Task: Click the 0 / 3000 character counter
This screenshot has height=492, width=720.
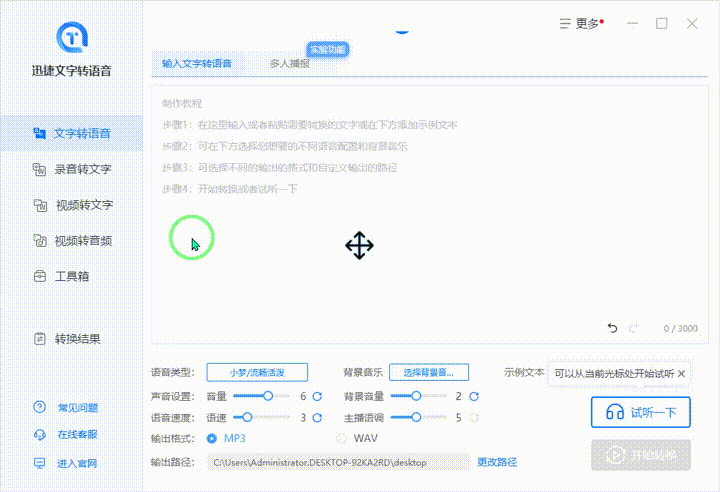Action: [681, 328]
